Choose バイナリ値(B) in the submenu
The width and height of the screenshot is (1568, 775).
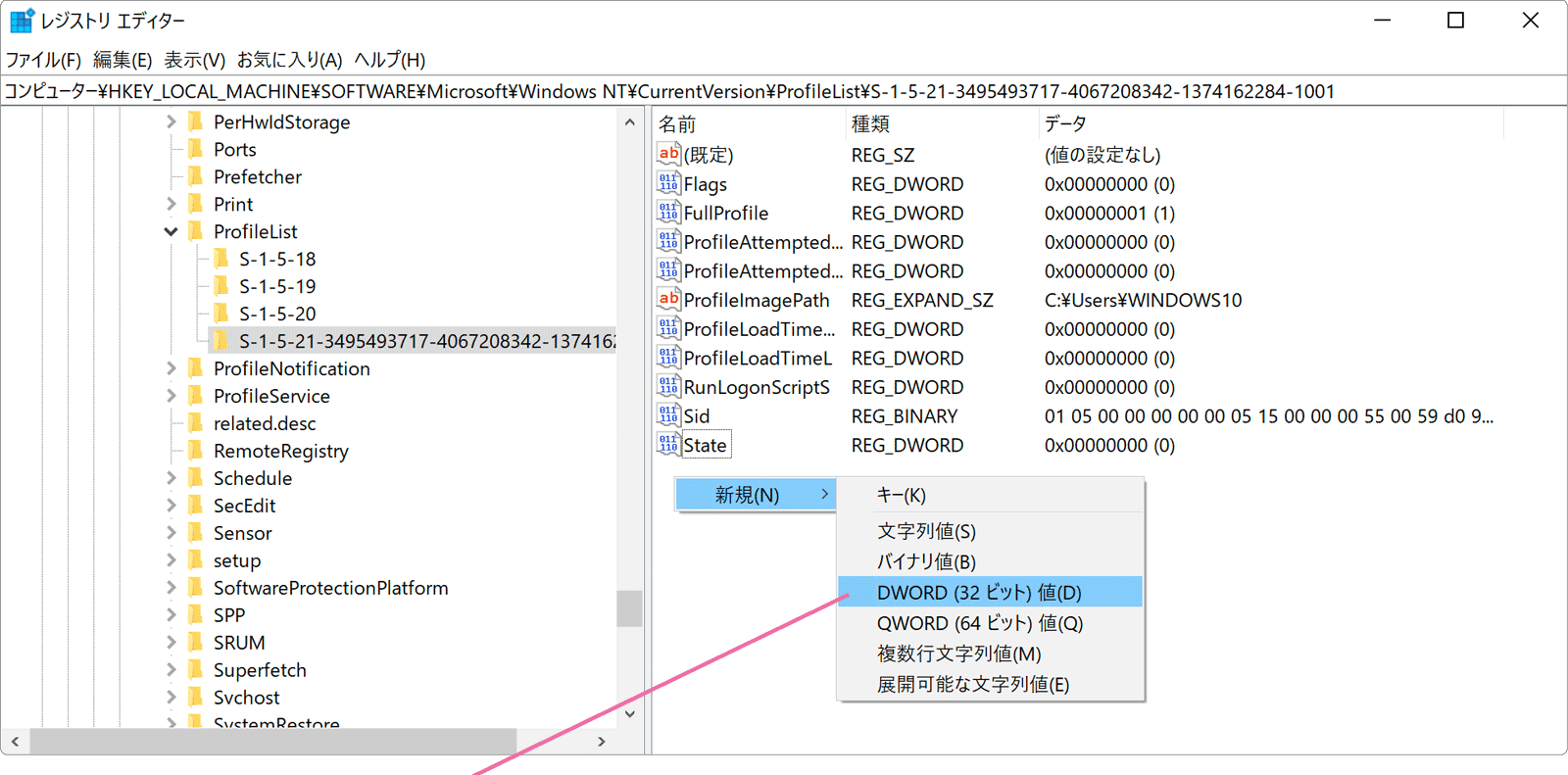pyautogui.click(x=990, y=561)
